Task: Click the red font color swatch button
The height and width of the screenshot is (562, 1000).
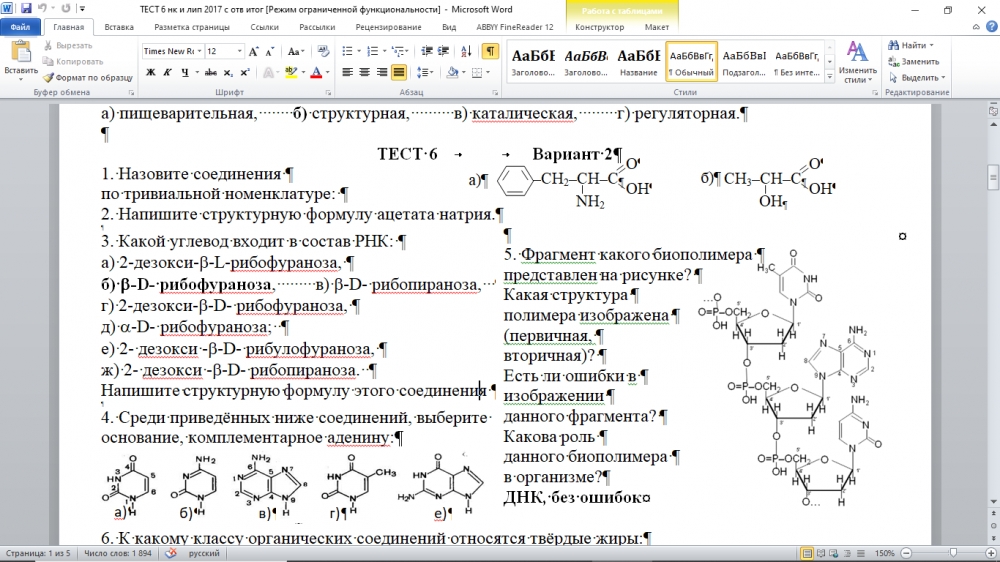Action: click(x=318, y=72)
